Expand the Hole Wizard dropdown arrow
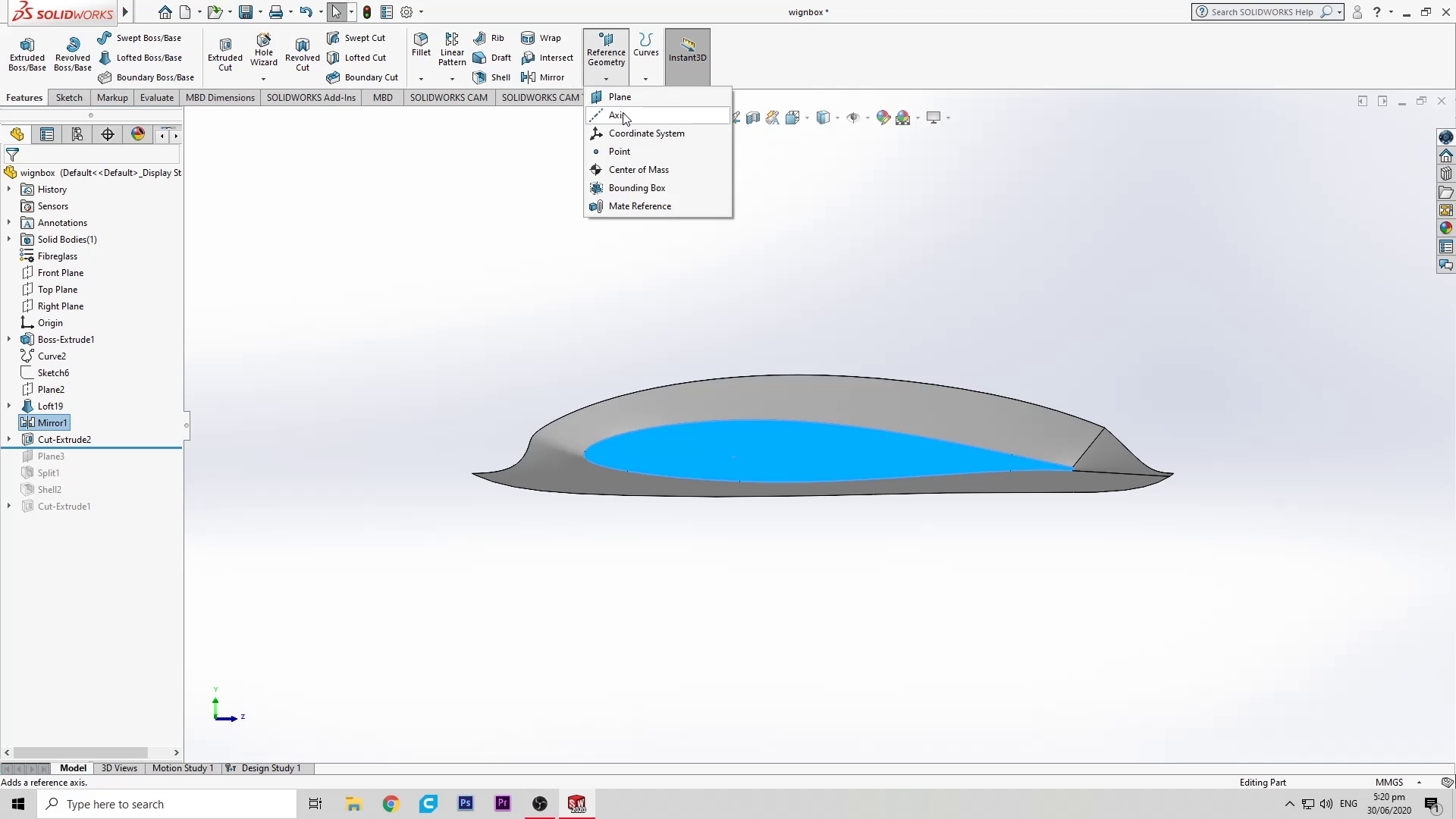1456x819 pixels. point(264,79)
